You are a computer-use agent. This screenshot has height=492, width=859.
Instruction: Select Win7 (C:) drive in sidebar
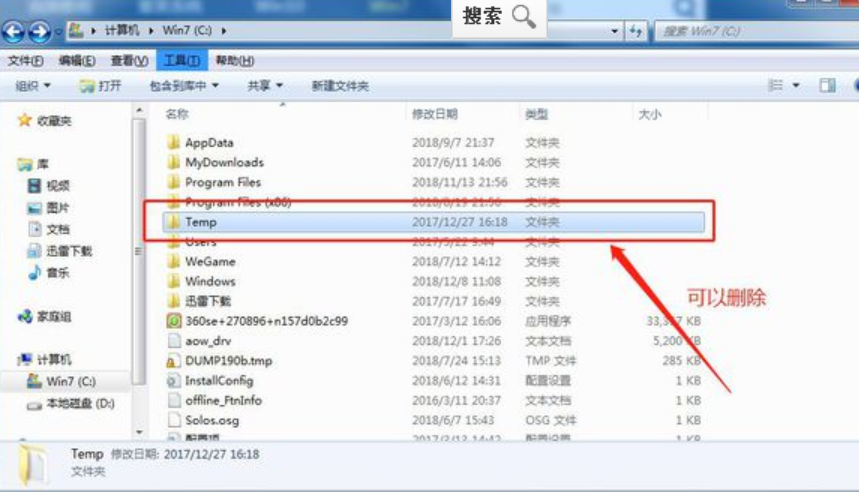pos(61,381)
